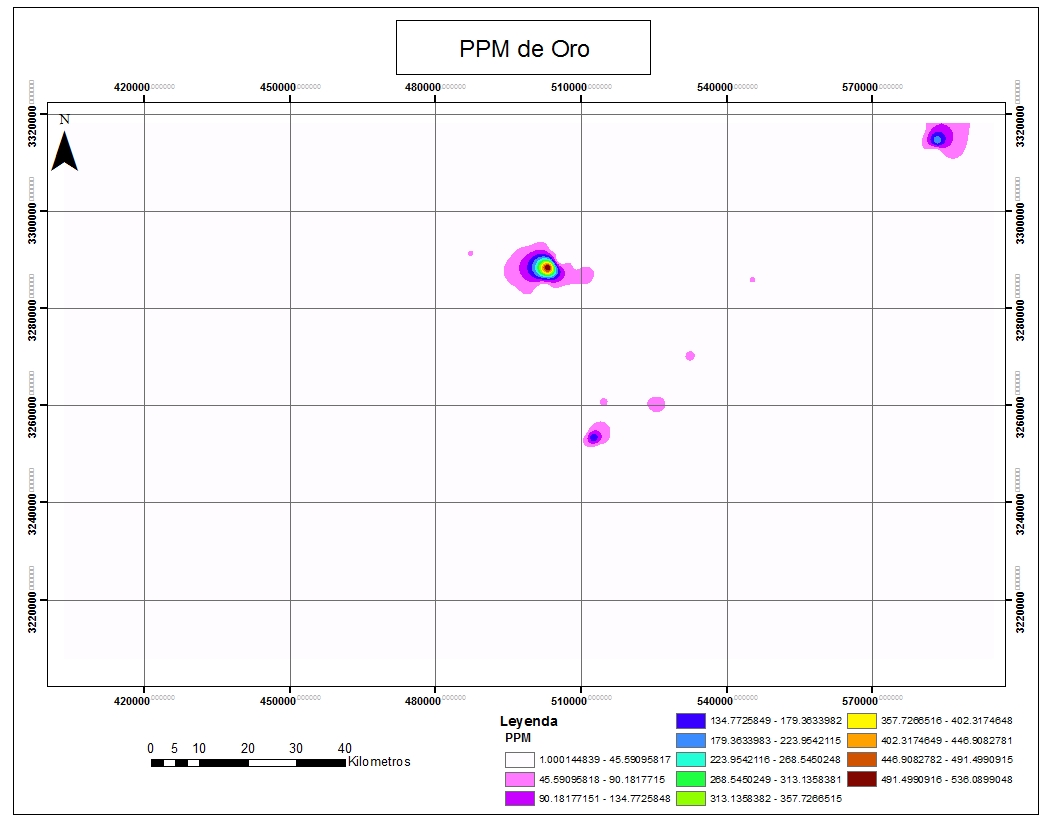The image size is (1056, 816).
Task: Pick the lime 313.13–357.72 legend swatch
Action: click(x=691, y=798)
